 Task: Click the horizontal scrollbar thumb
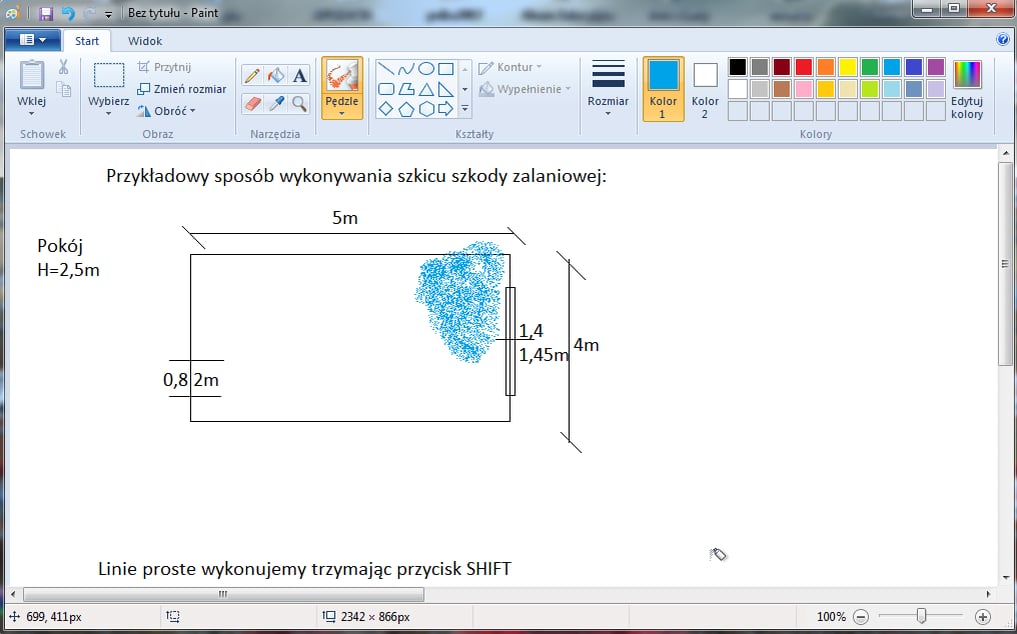pos(224,594)
